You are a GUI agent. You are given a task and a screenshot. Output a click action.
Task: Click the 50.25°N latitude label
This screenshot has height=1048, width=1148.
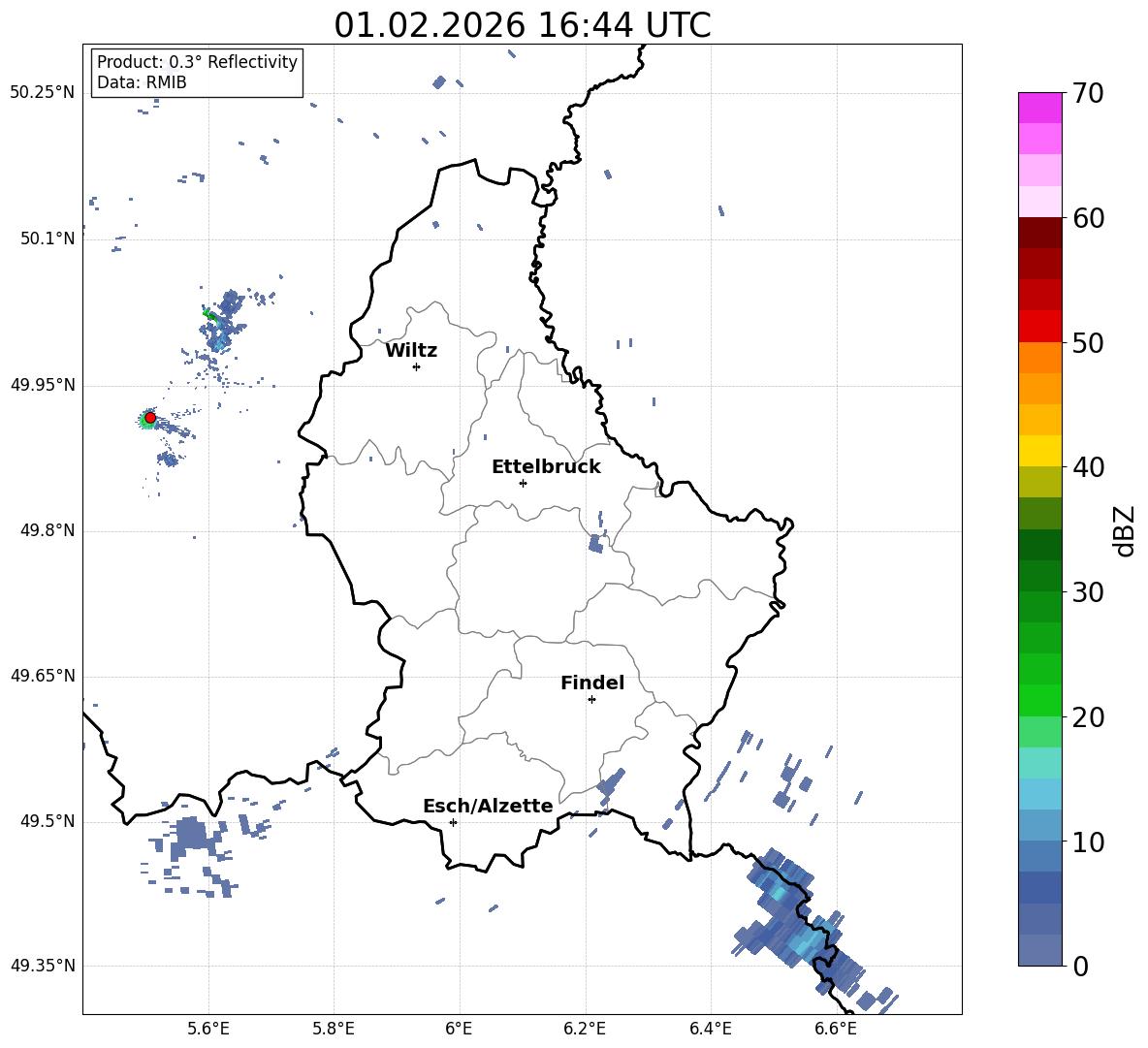43,93
